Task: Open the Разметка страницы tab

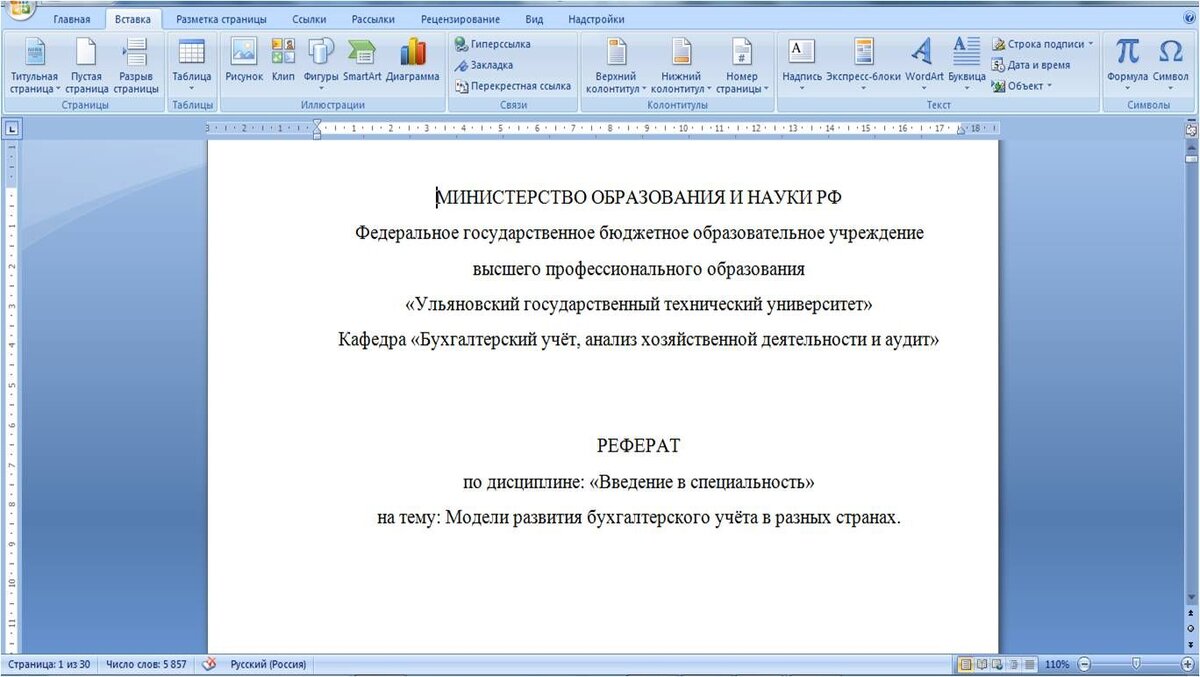Action: pyautogui.click(x=221, y=19)
